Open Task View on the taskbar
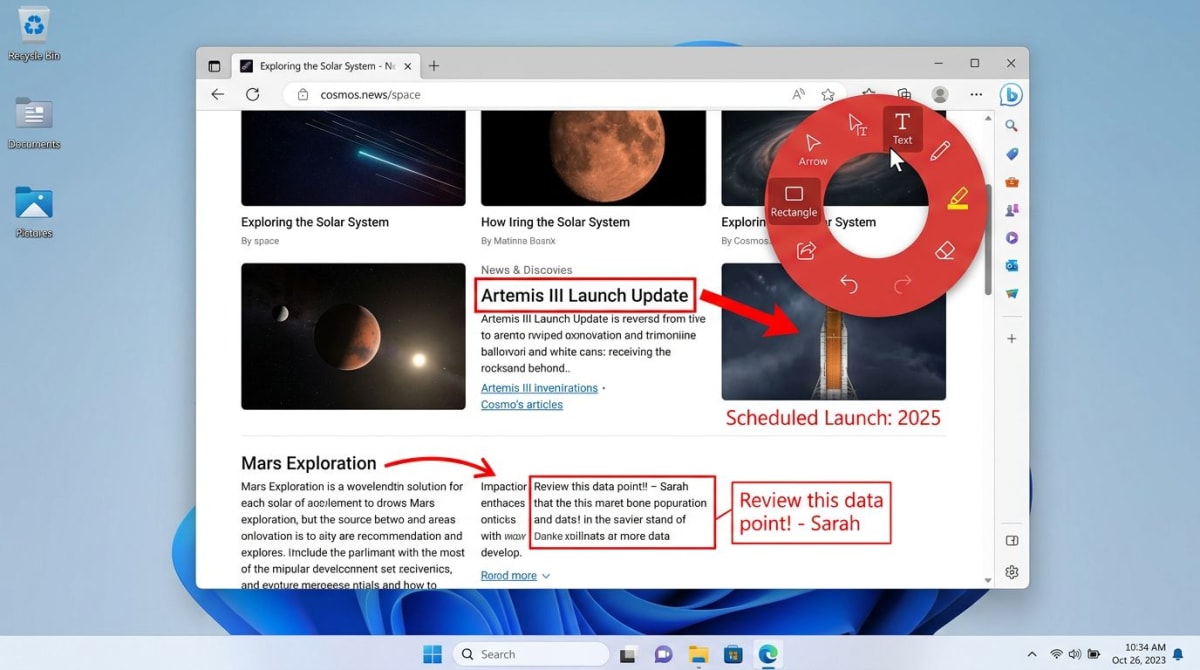The image size is (1200, 670). (x=628, y=654)
